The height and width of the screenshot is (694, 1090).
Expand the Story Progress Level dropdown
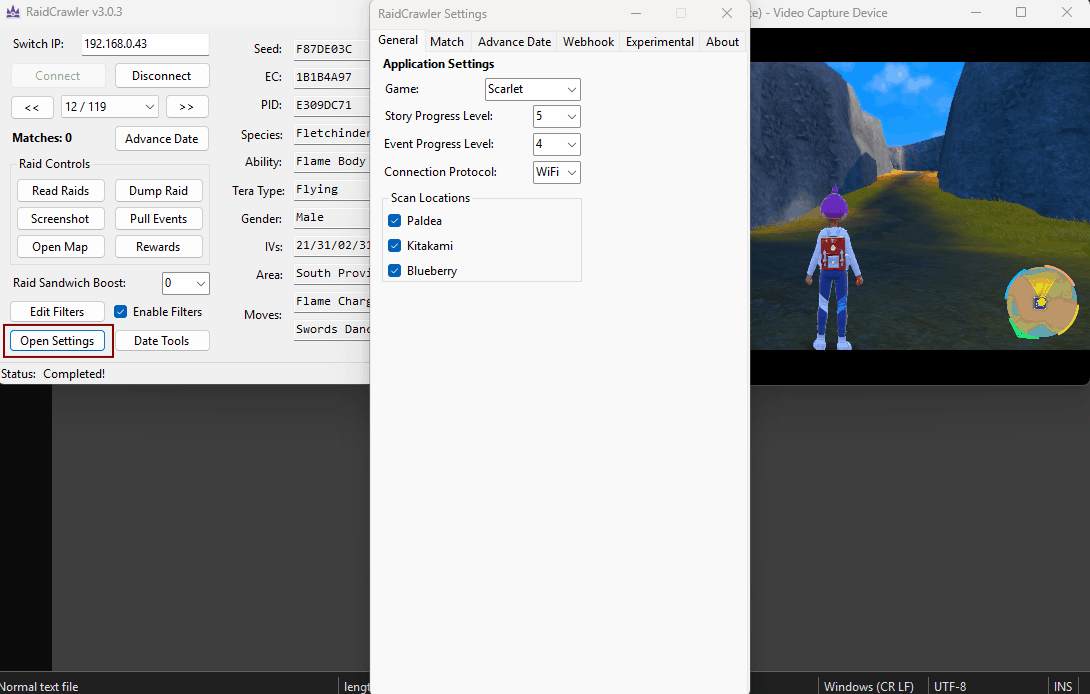[x=556, y=116]
